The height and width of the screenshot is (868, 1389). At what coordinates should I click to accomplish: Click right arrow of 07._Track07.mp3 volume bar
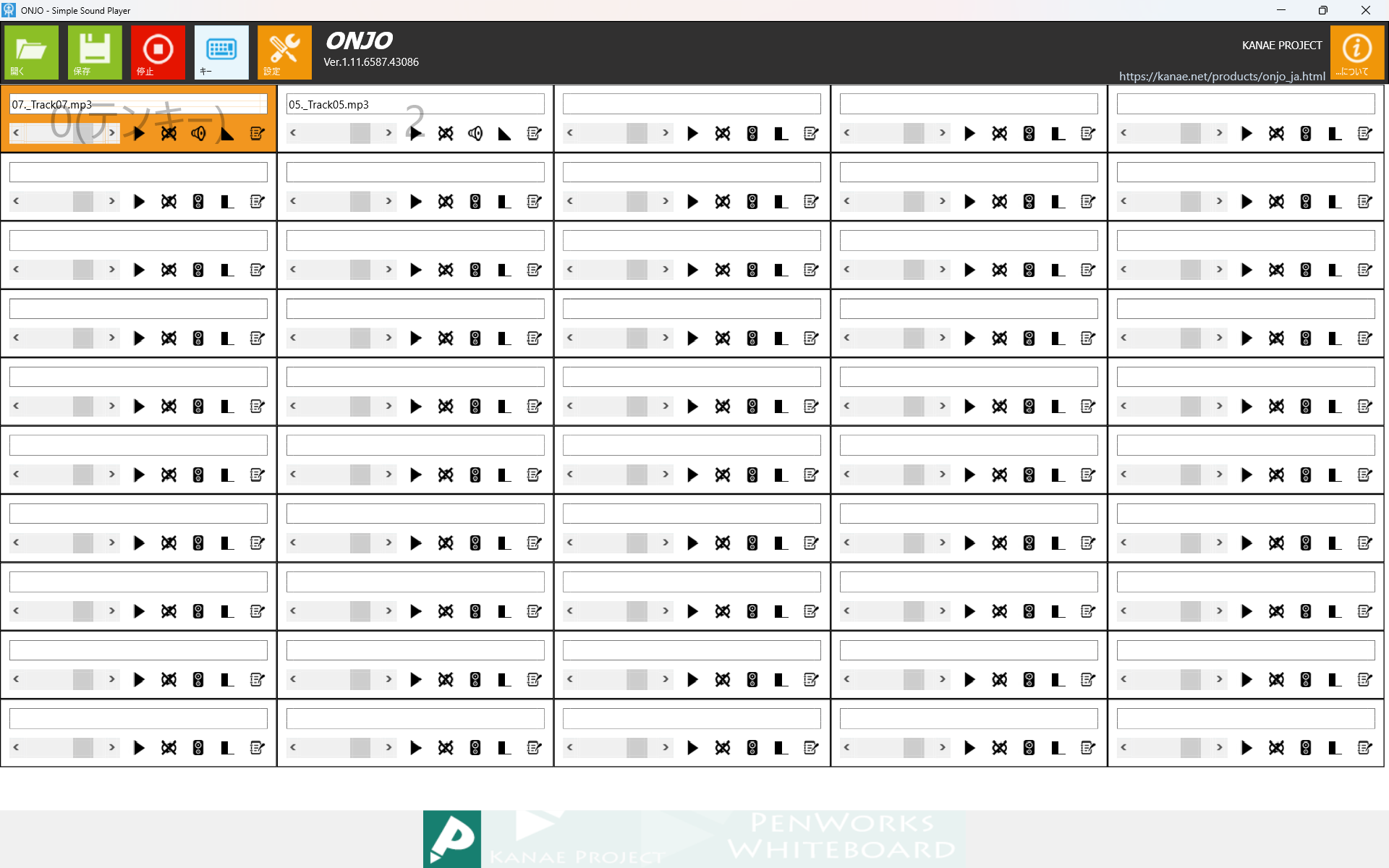(111, 133)
